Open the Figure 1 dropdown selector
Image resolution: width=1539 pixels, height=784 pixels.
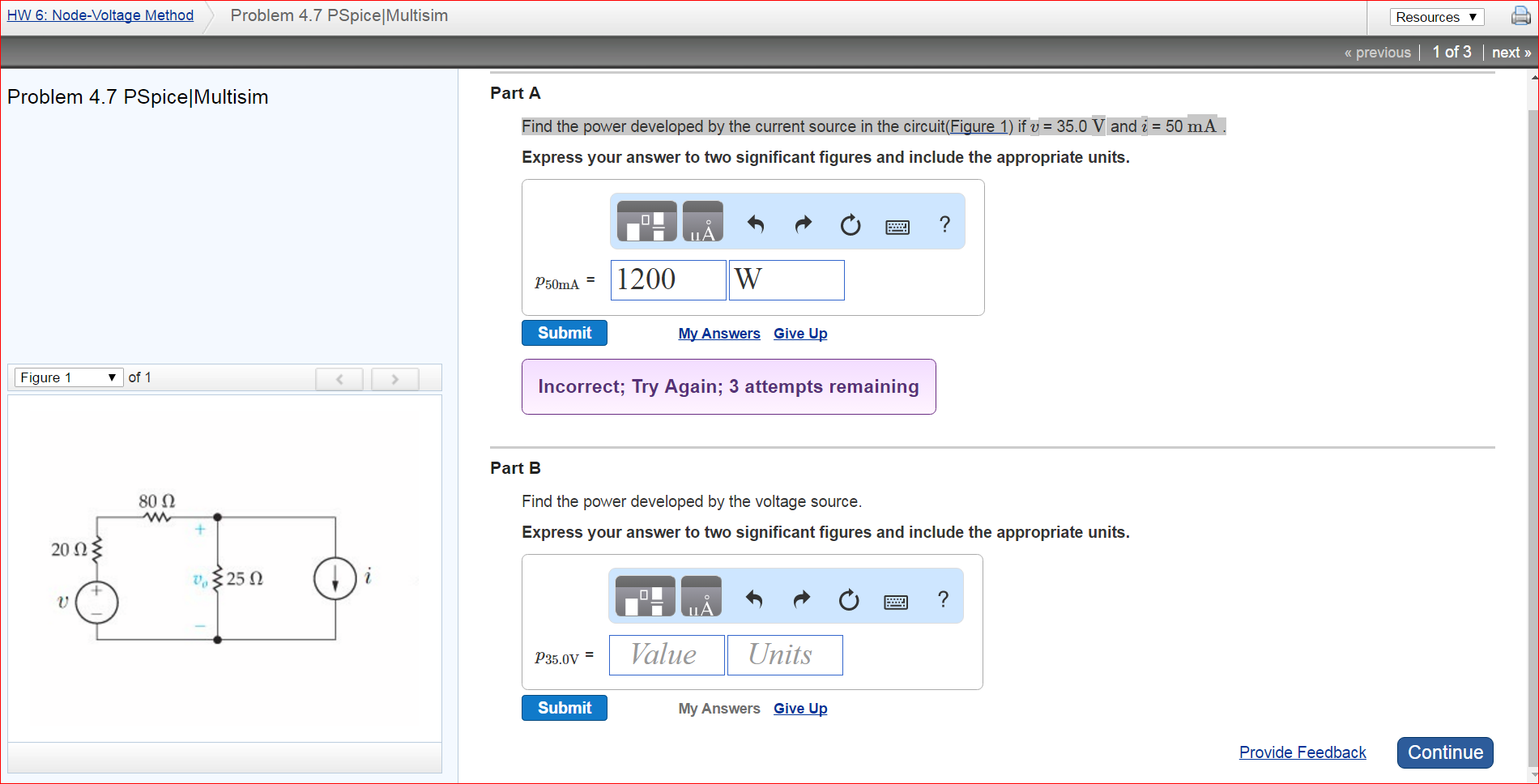point(68,377)
